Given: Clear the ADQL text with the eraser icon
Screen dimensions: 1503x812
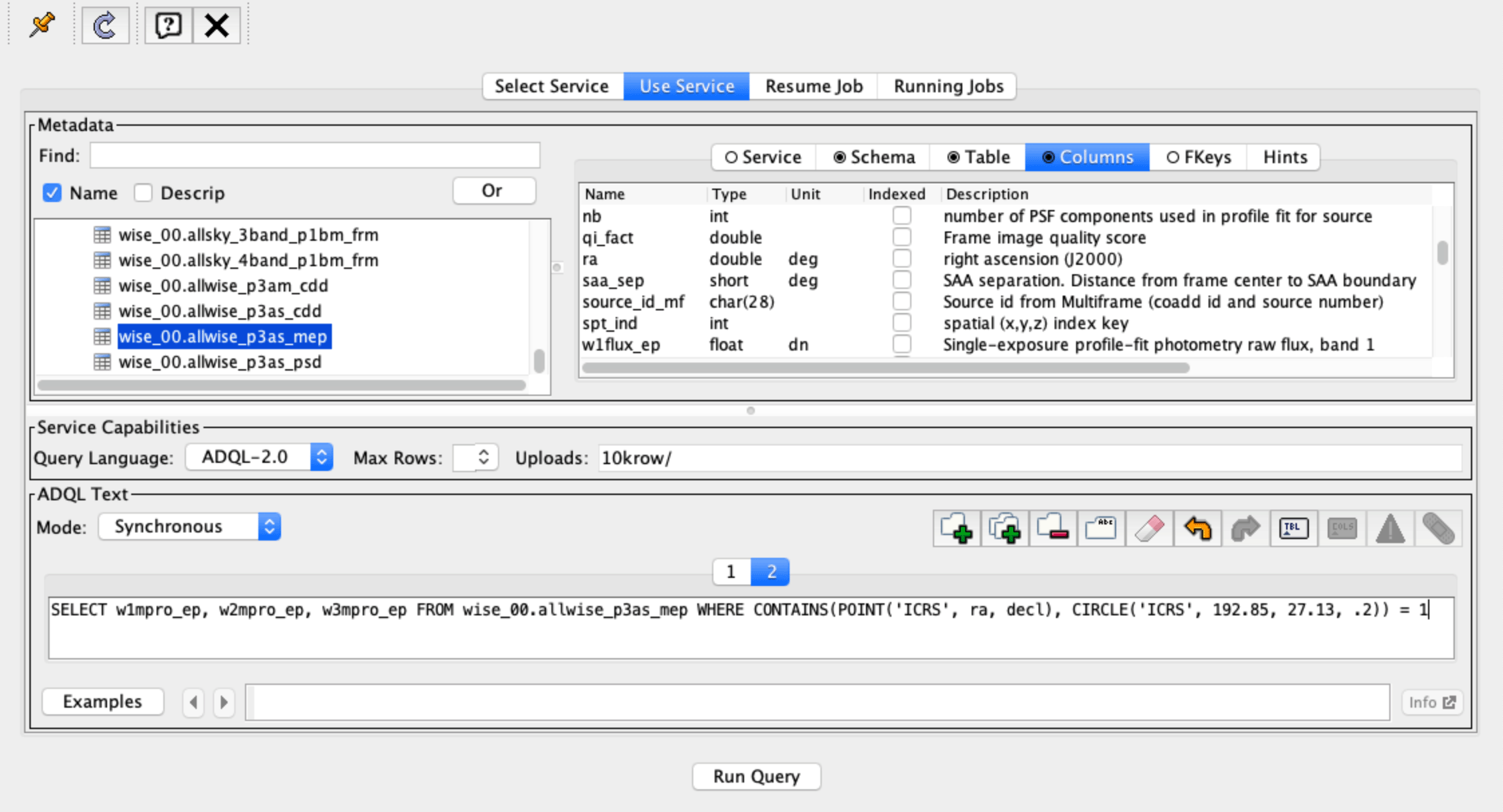Looking at the screenshot, I should [x=1148, y=528].
